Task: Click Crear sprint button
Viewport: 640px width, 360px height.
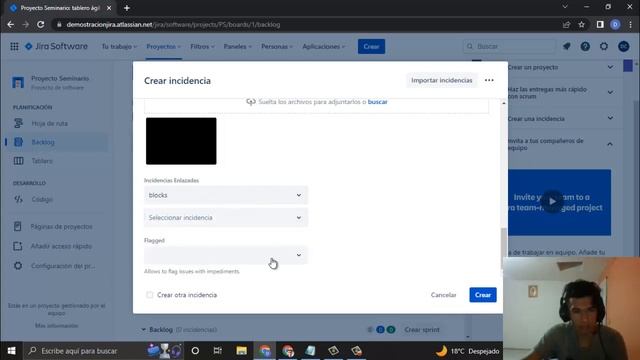Action: pyautogui.click(x=422, y=329)
